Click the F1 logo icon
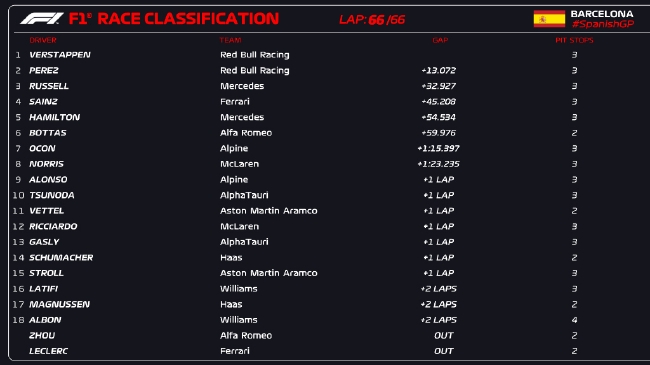The height and width of the screenshot is (365, 650). (x=41, y=19)
